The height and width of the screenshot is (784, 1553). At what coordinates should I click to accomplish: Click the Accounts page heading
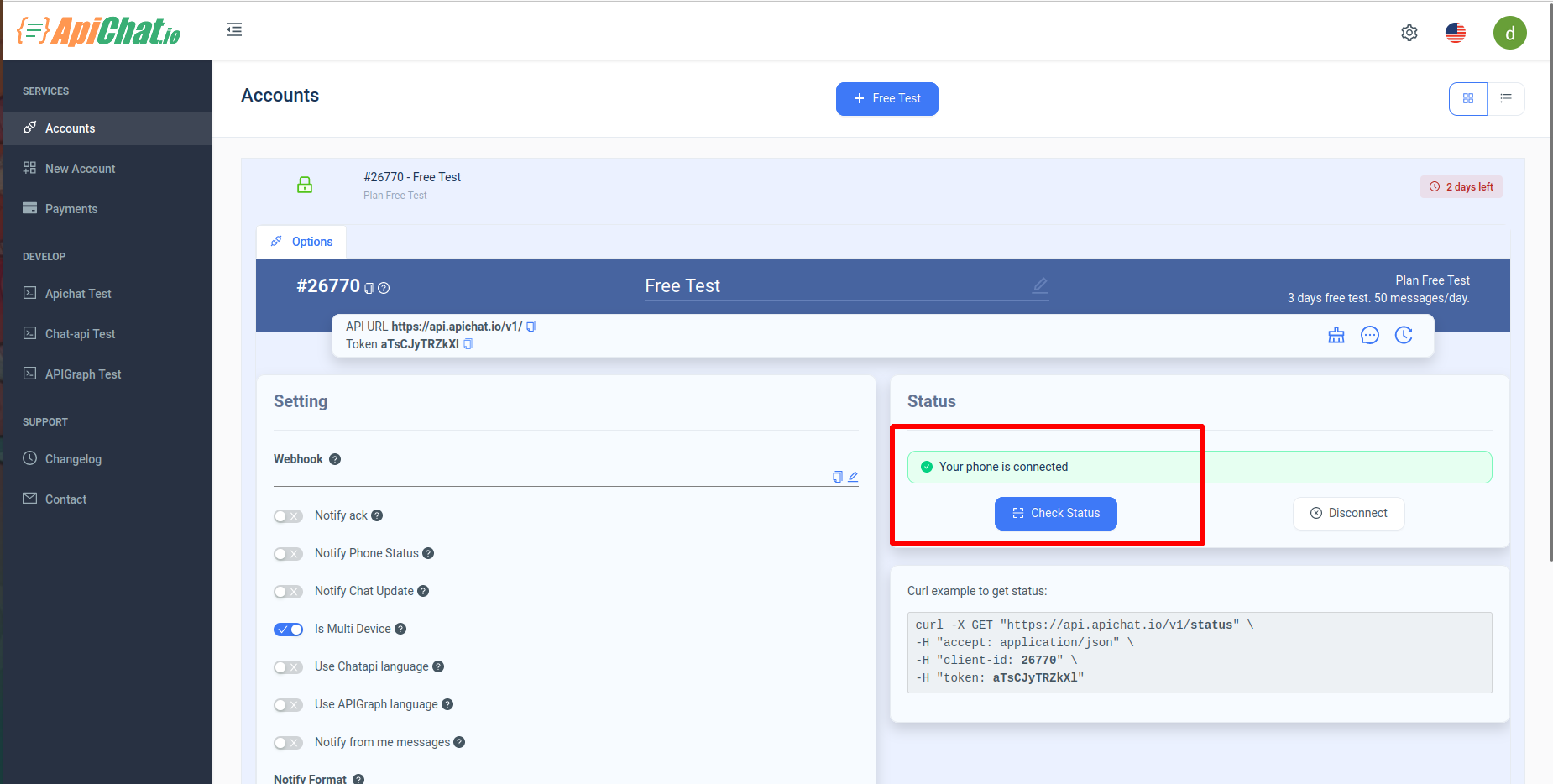280,96
